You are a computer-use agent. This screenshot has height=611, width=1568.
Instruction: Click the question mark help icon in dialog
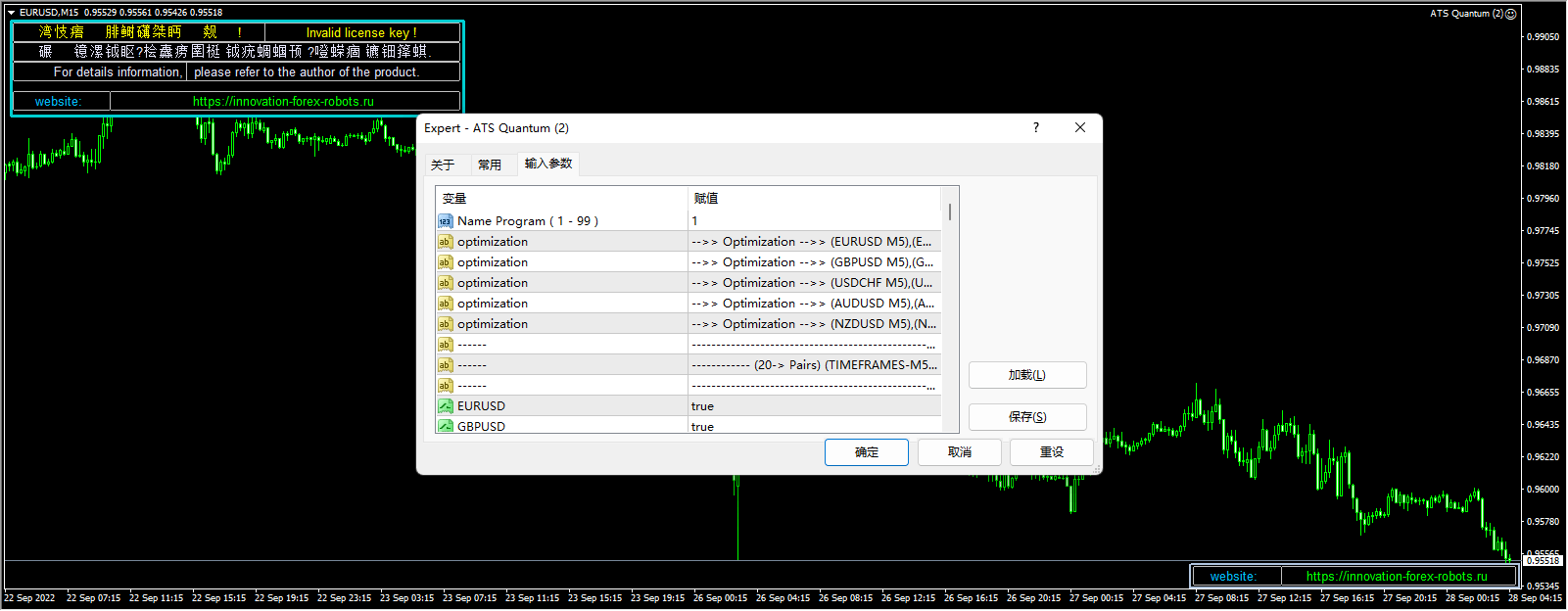coord(1036,128)
